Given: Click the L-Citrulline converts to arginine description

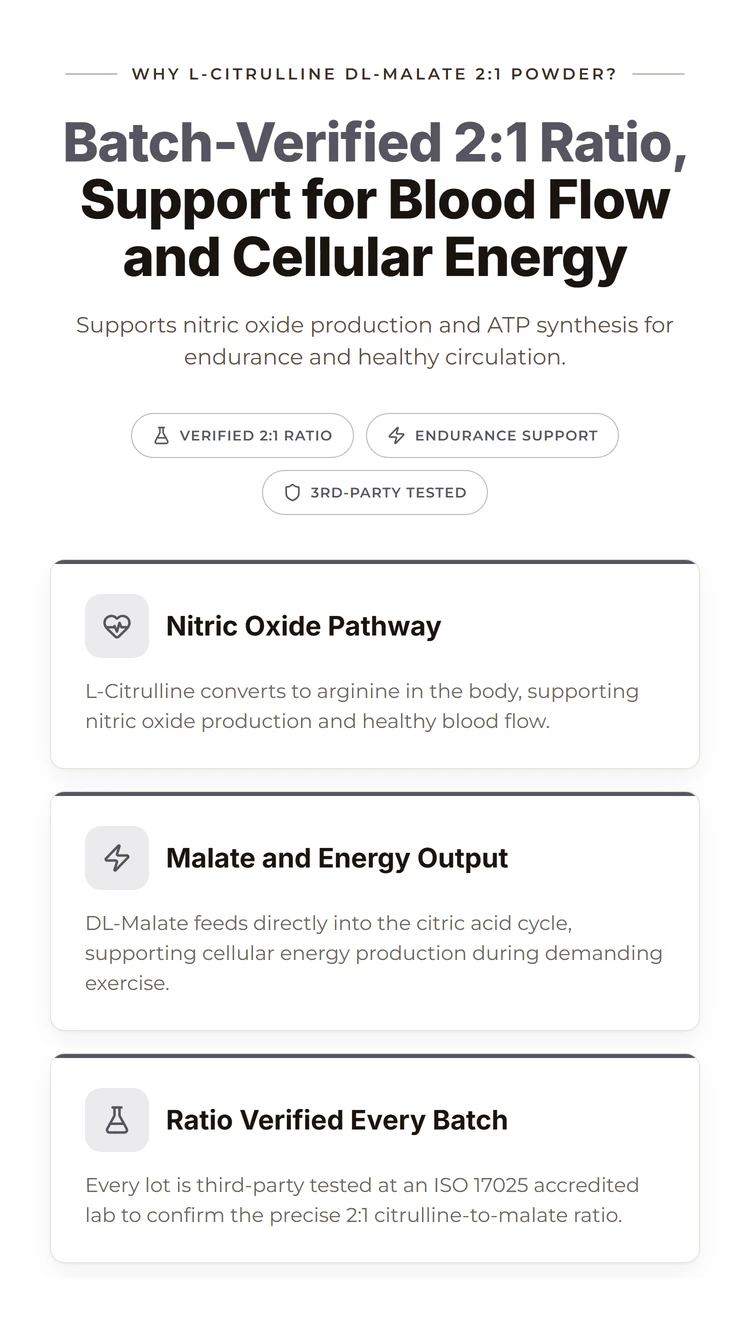Looking at the screenshot, I should pos(362,706).
